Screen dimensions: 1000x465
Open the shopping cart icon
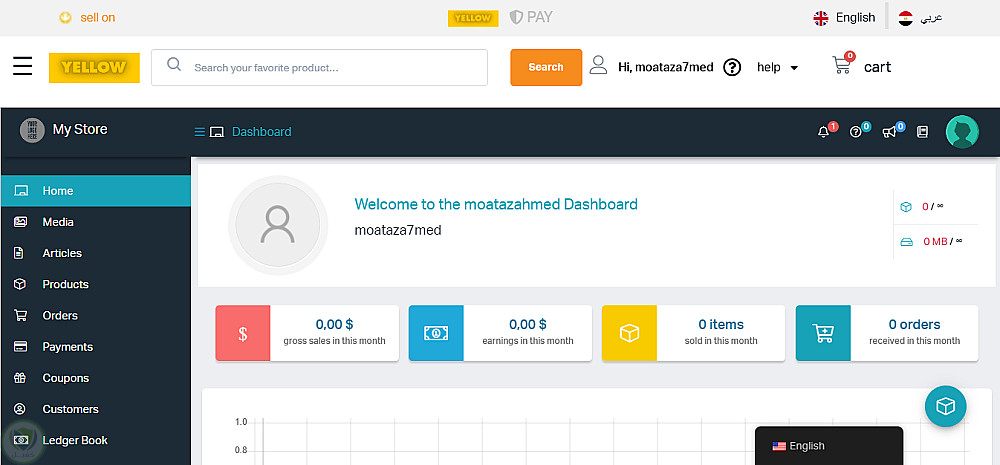842,65
